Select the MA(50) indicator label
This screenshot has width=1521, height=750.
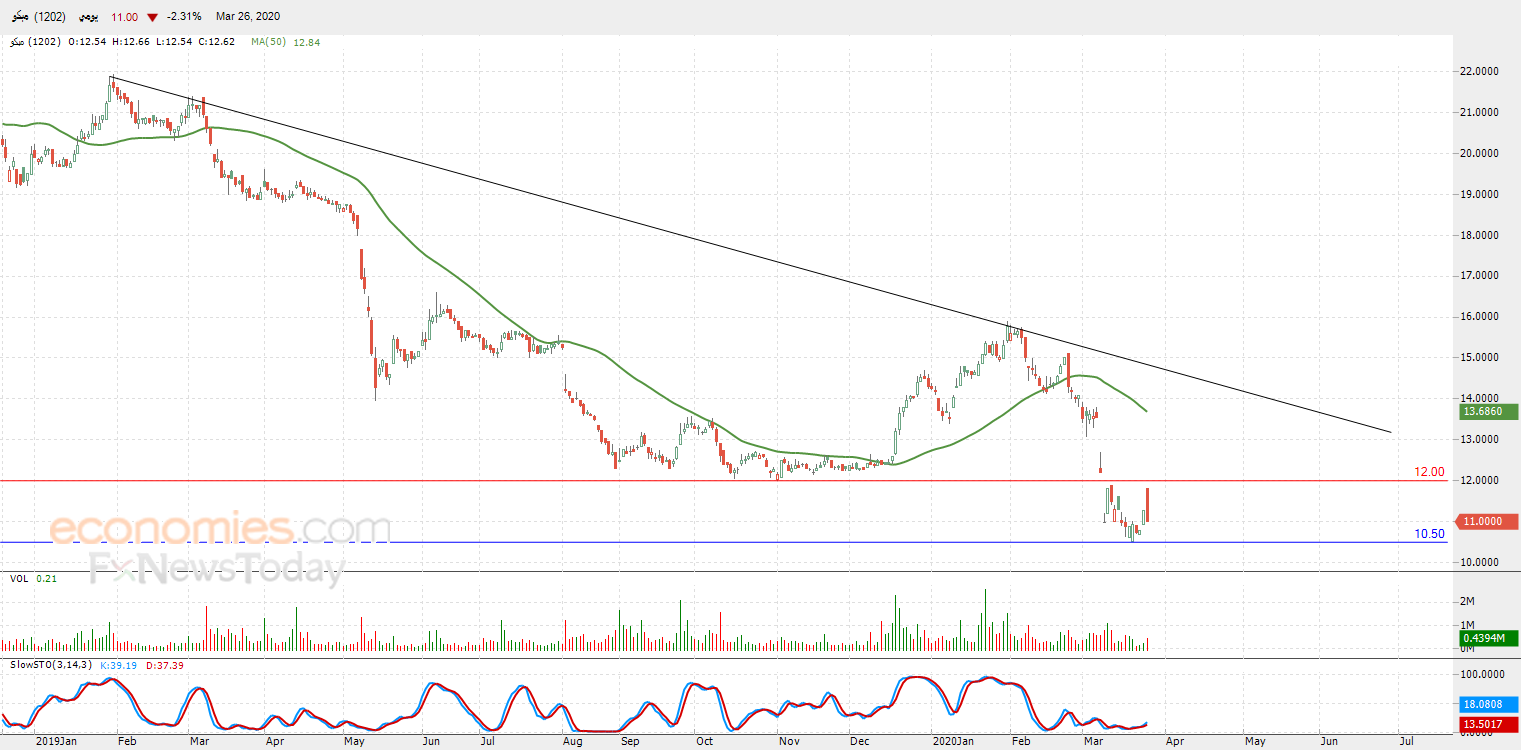pyautogui.click(x=269, y=42)
